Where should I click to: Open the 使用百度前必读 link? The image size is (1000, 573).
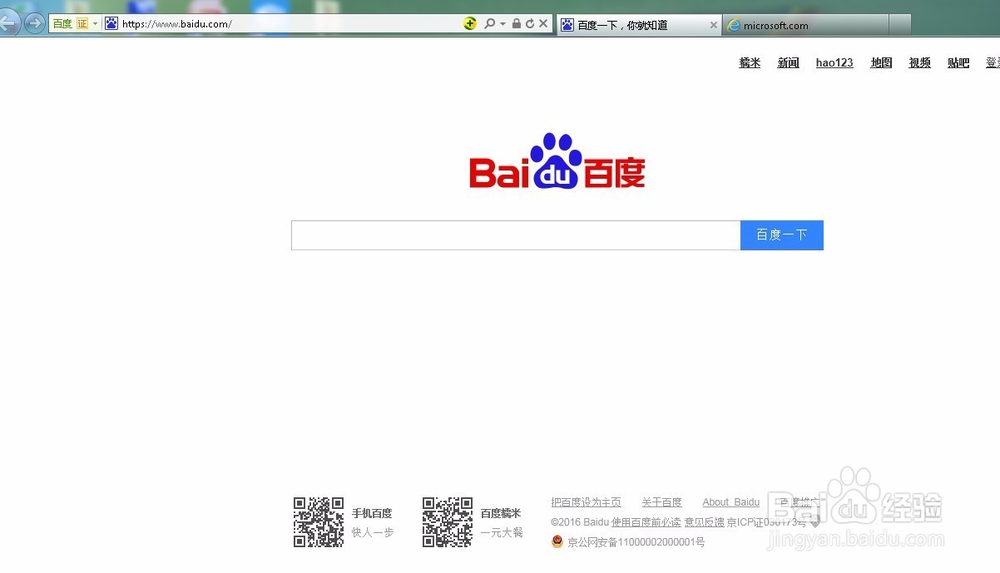(x=646, y=522)
